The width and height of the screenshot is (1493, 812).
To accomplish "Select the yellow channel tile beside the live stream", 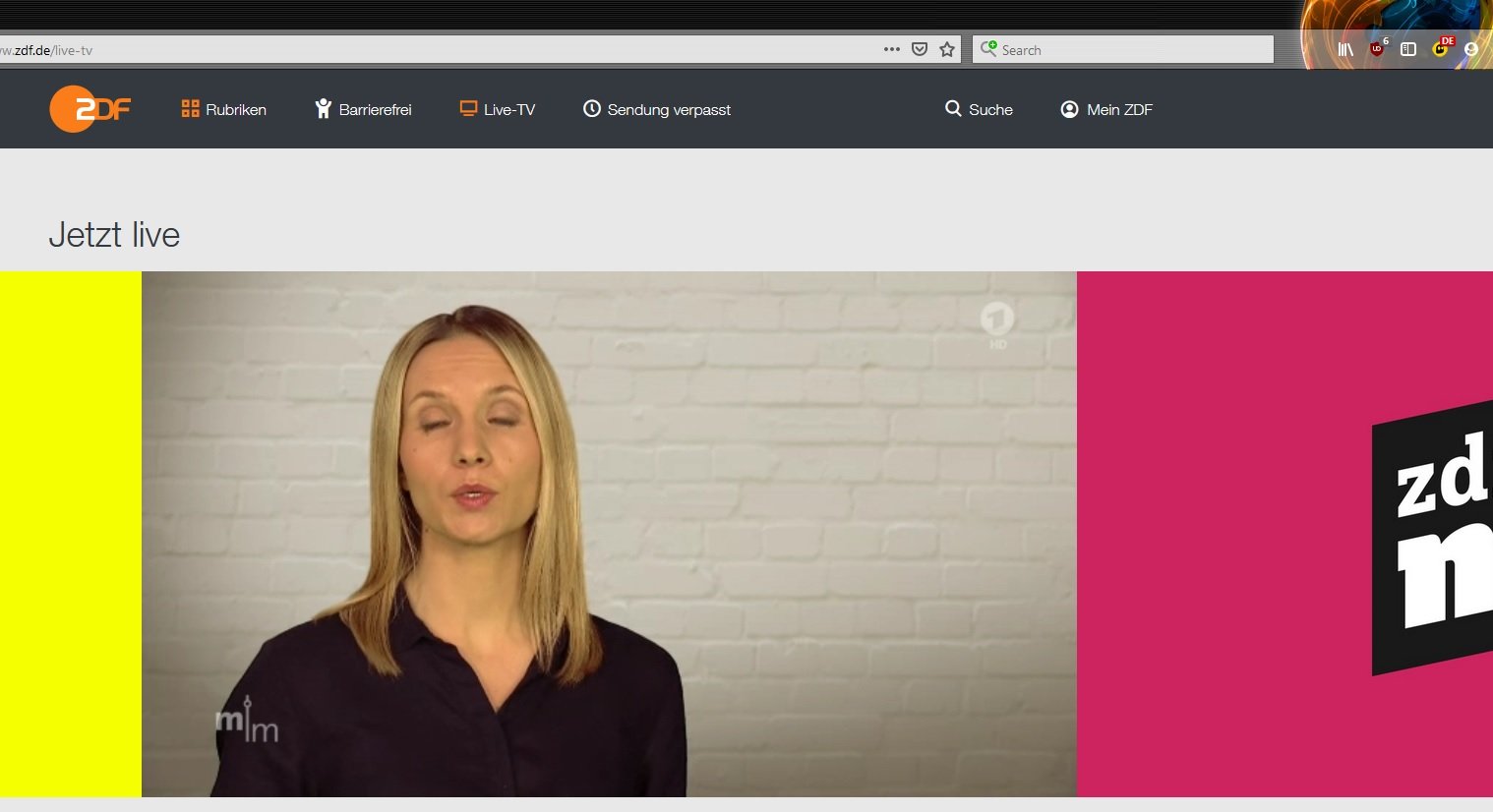I will pyautogui.click(x=71, y=534).
